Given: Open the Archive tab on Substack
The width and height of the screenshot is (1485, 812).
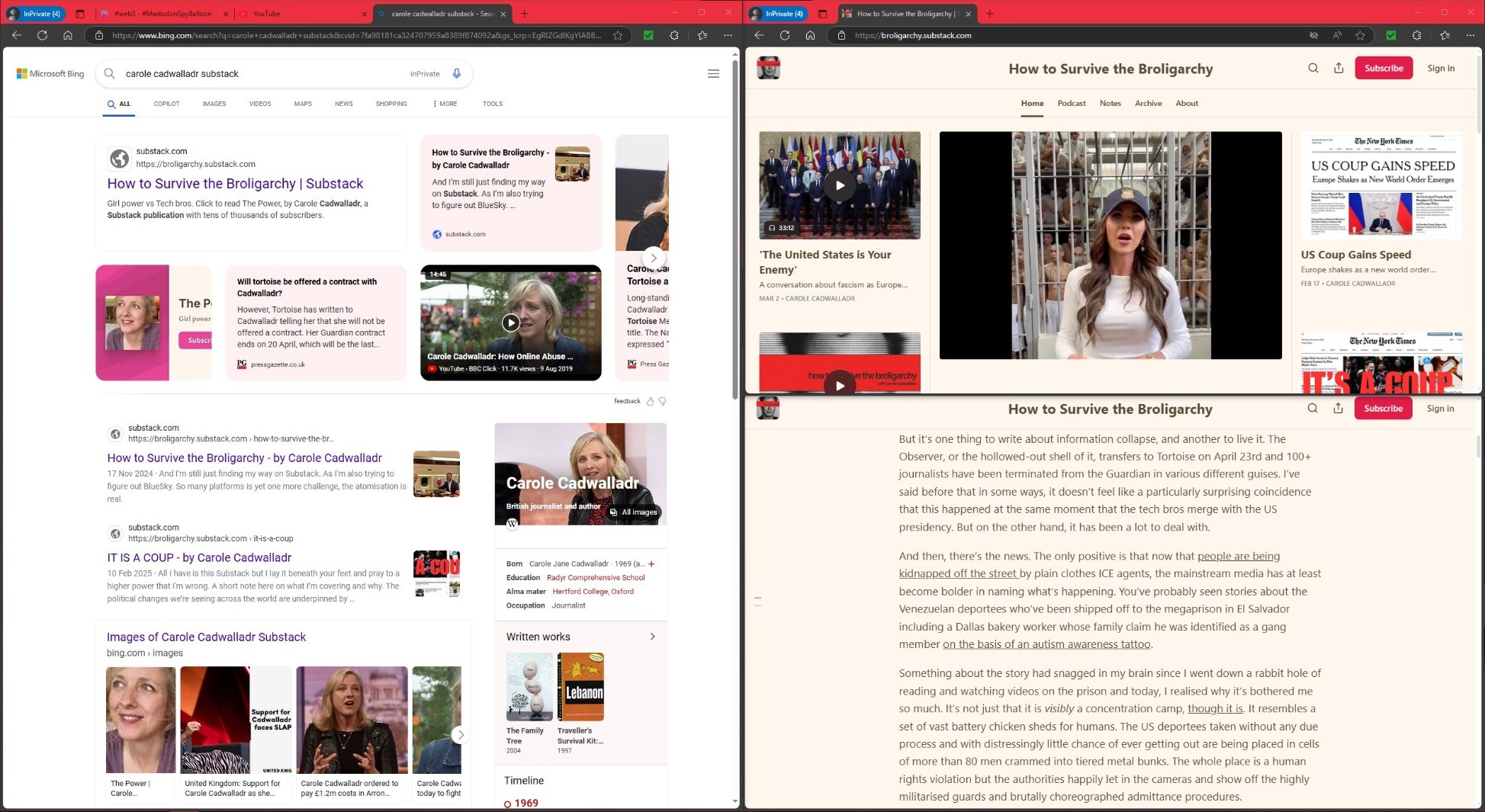Looking at the screenshot, I should tap(1149, 103).
